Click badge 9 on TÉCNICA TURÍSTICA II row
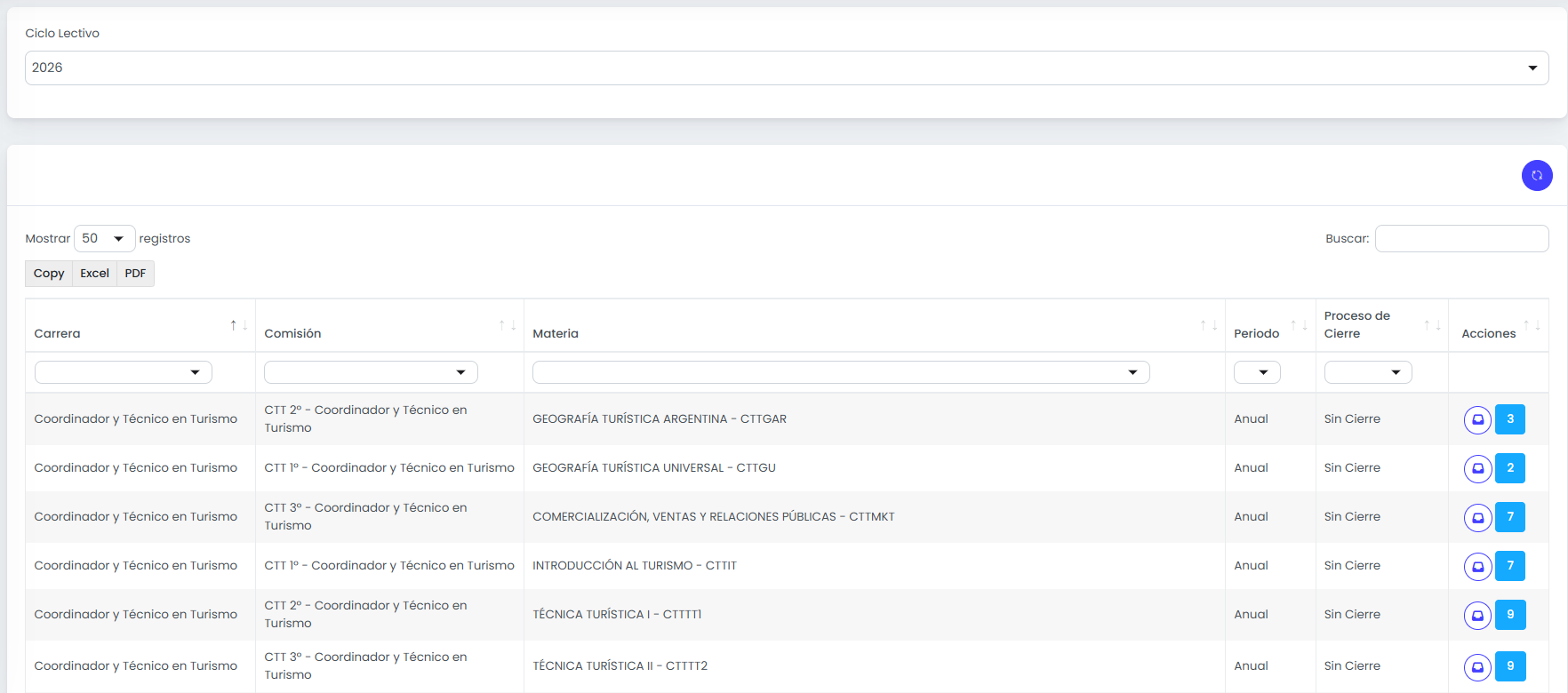Viewport: 1568px width, 693px height. click(x=1510, y=666)
